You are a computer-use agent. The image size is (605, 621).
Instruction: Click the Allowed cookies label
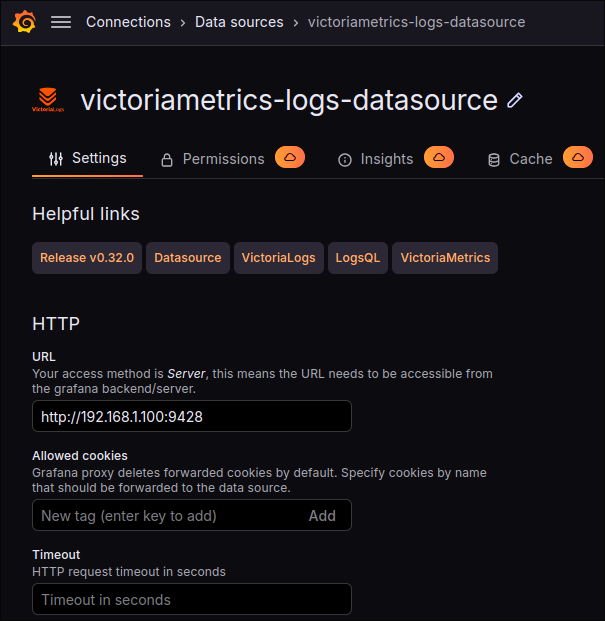tap(80, 456)
